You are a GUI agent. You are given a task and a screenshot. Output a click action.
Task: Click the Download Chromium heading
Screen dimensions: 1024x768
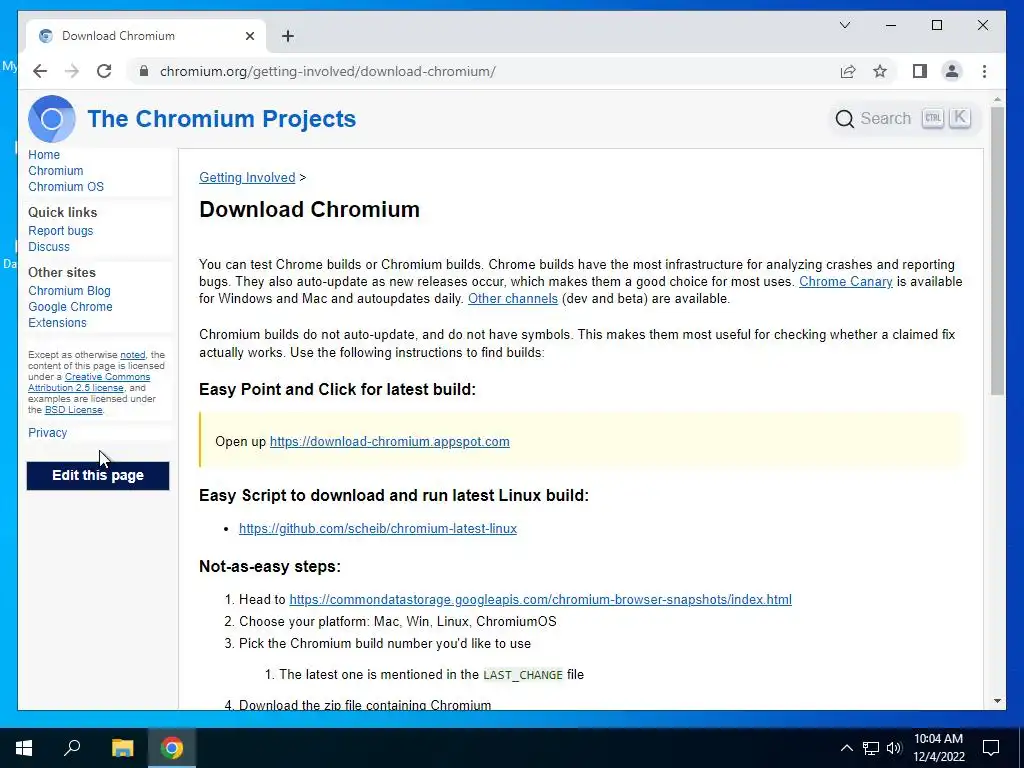pos(310,210)
